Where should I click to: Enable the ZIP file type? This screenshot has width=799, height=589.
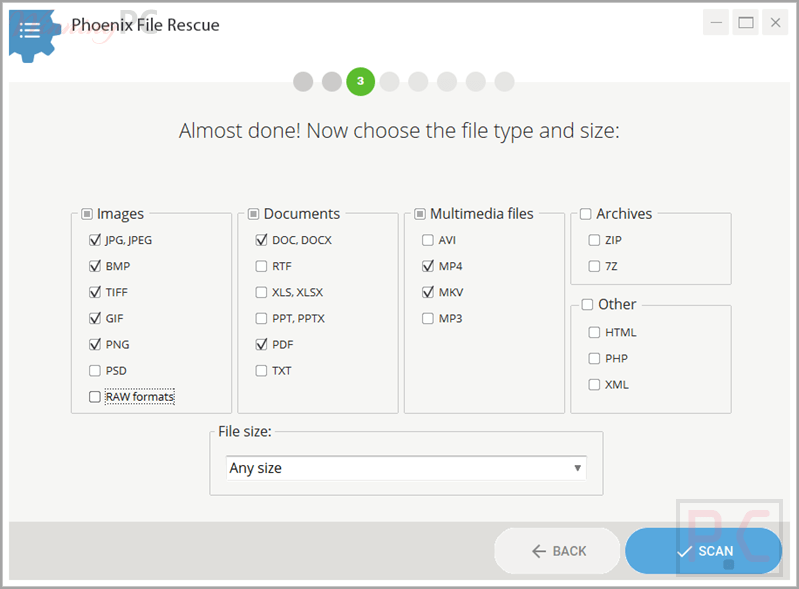click(x=594, y=240)
